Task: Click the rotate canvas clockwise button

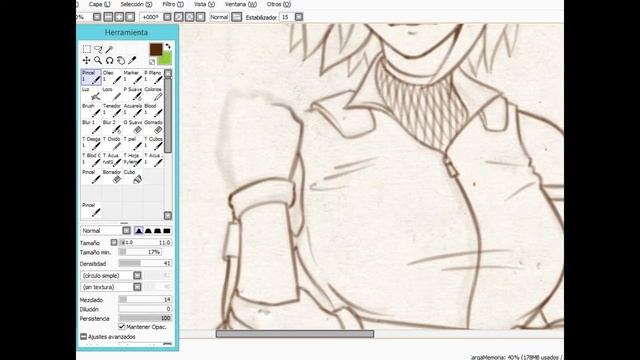Action: [190, 17]
